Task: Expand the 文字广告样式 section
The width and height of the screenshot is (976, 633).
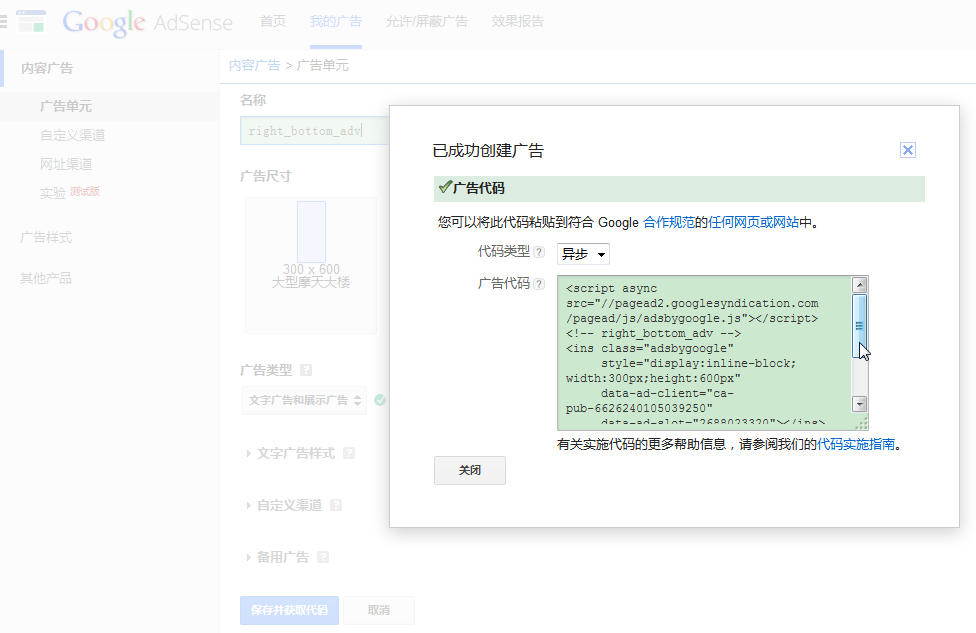Action: (295, 453)
